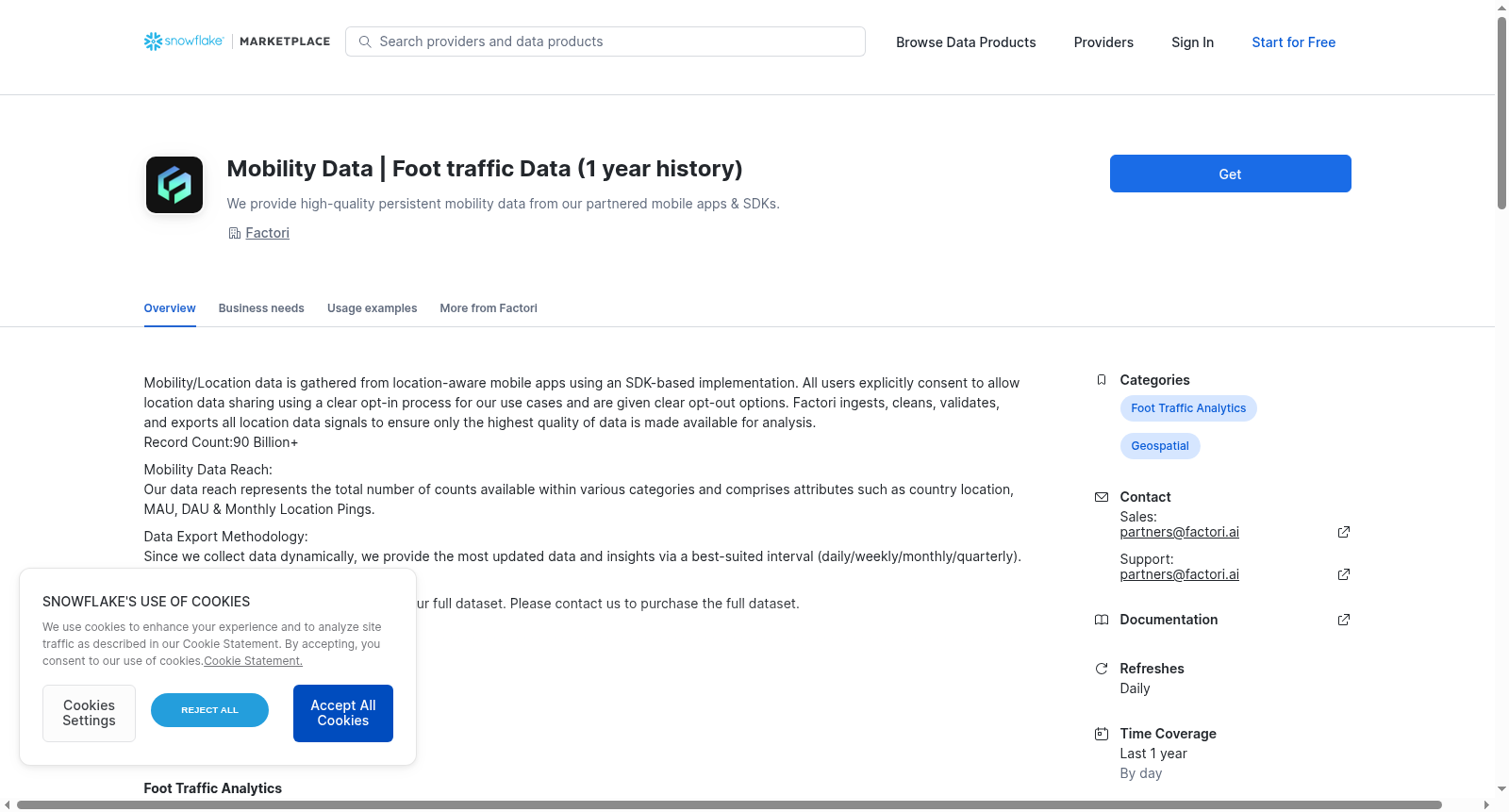Click Accept All Cookies button
This screenshot has height=812, width=1509.
(343, 713)
